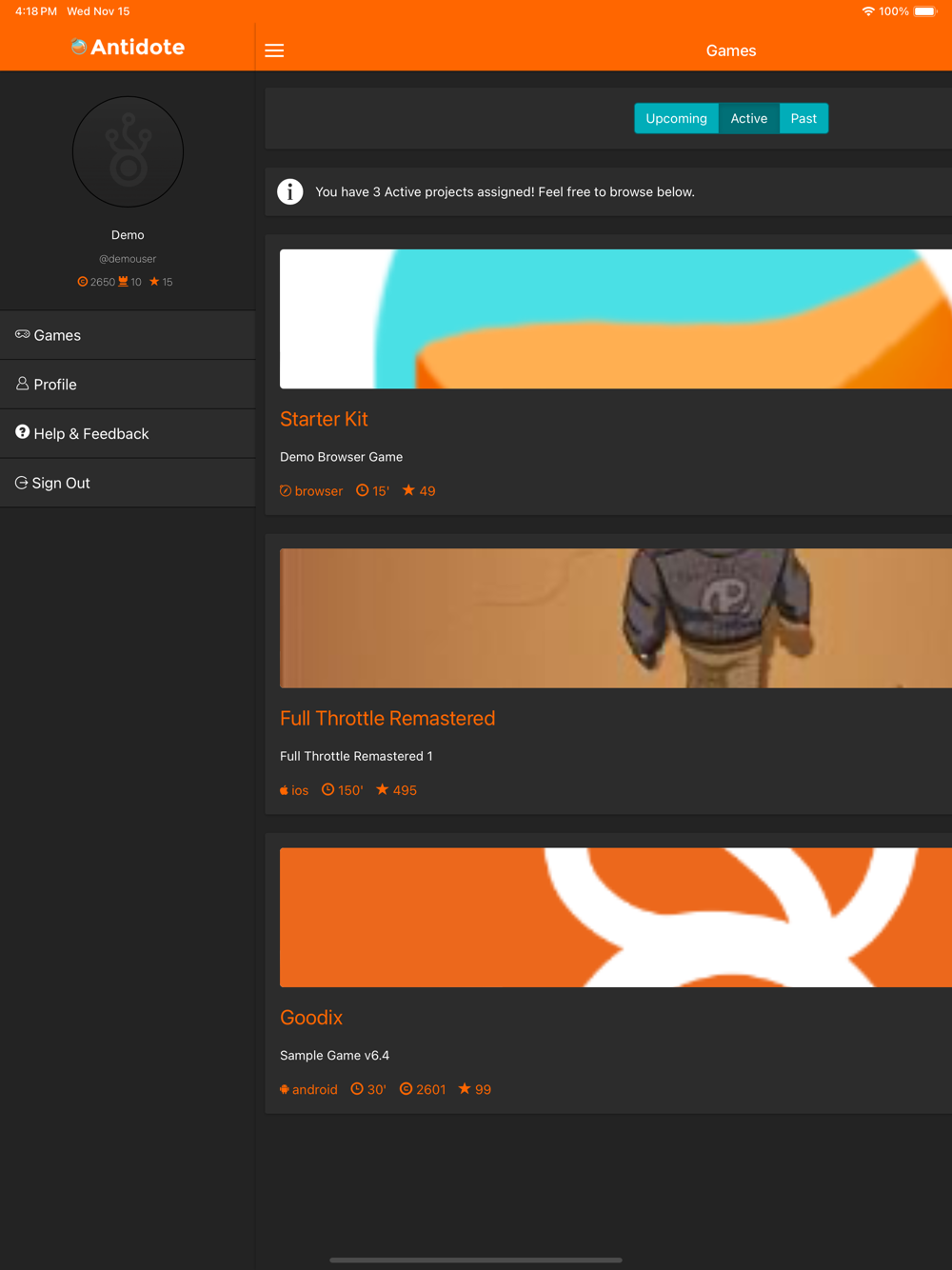The height and width of the screenshot is (1270, 952).
Task: Select the Upcoming tab
Action: click(x=676, y=118)
